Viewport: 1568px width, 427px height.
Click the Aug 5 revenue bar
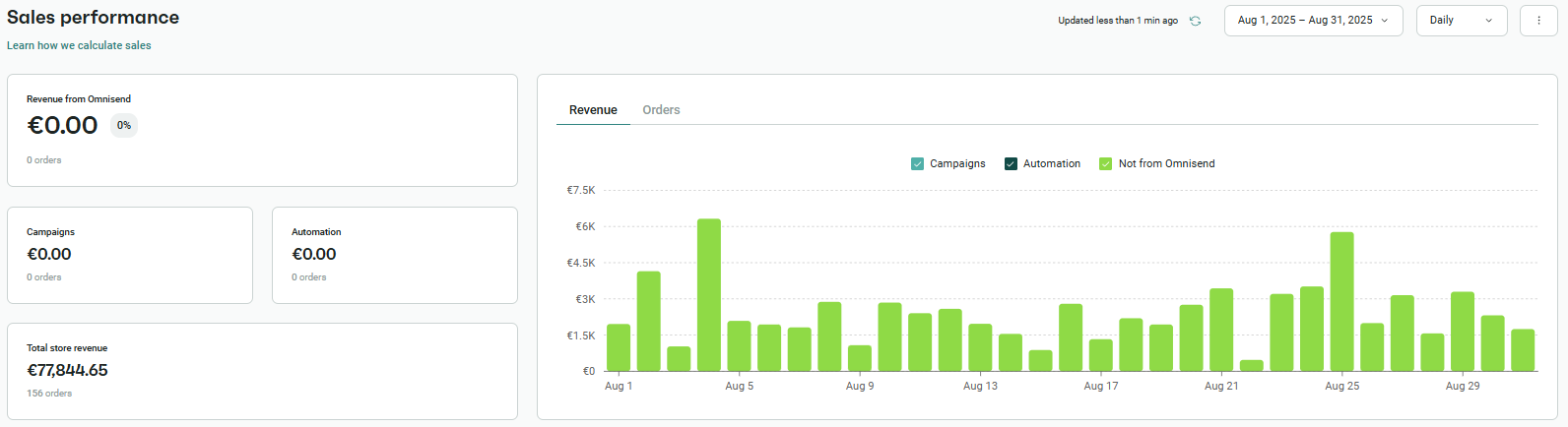click(739, 346)
